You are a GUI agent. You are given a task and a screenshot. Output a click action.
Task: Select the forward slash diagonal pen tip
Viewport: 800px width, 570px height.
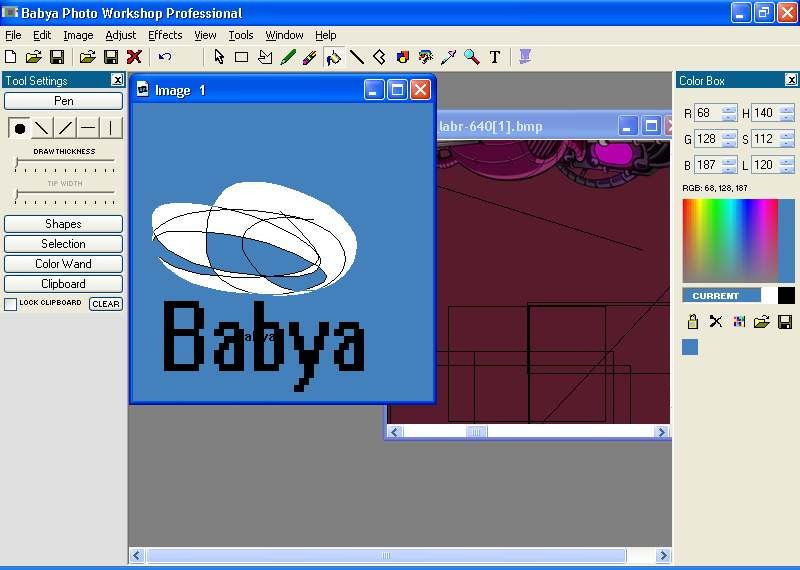coord(65,128)
